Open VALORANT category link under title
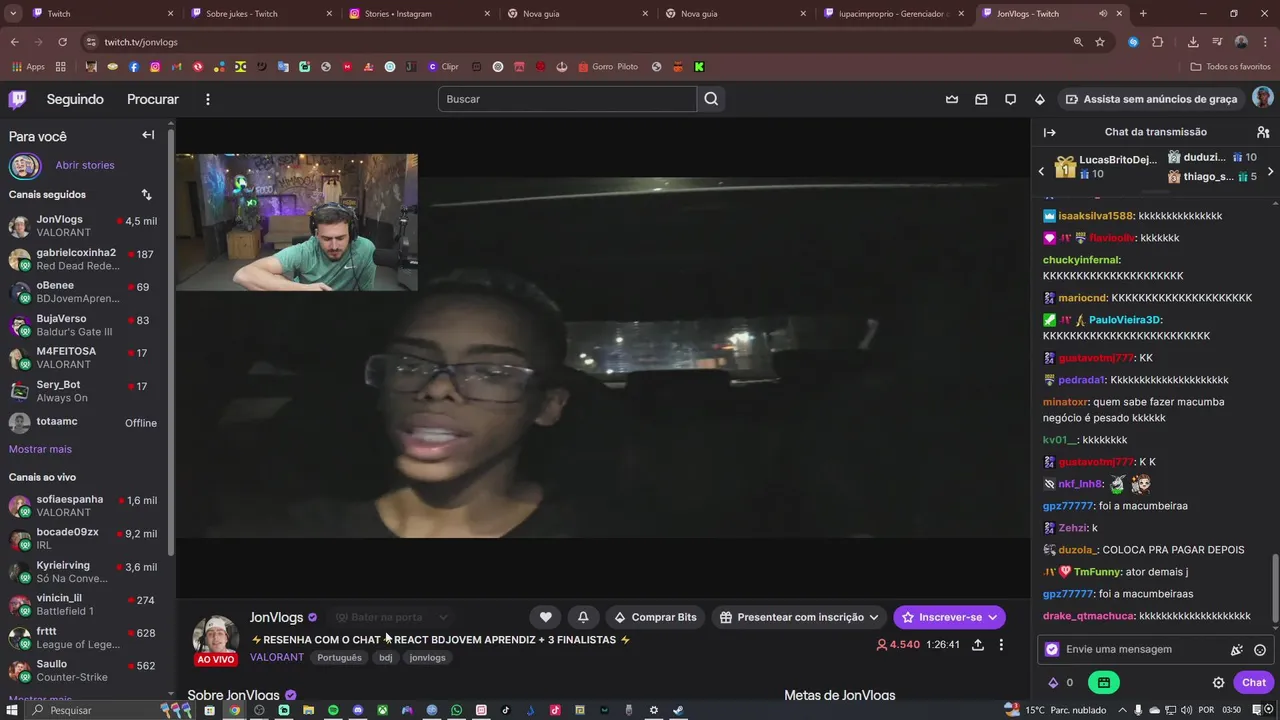 (x=277, y=657)
